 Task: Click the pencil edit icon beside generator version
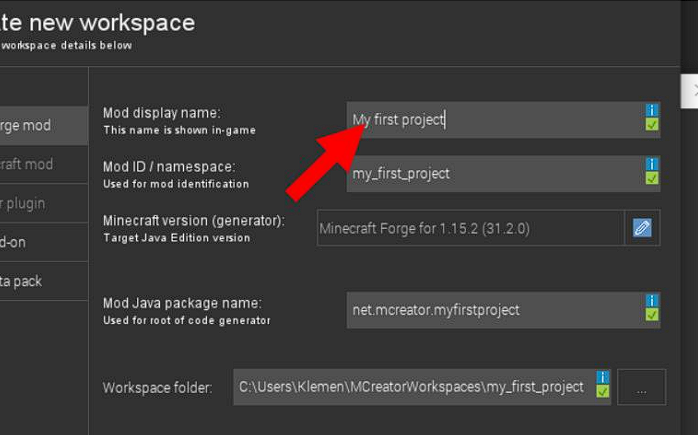pyautogui.click(x=642, y=228)
